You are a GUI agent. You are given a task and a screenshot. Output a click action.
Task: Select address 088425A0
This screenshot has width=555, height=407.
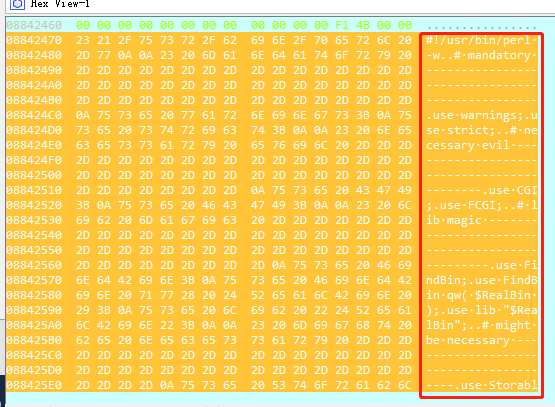(x=34, y=325)
